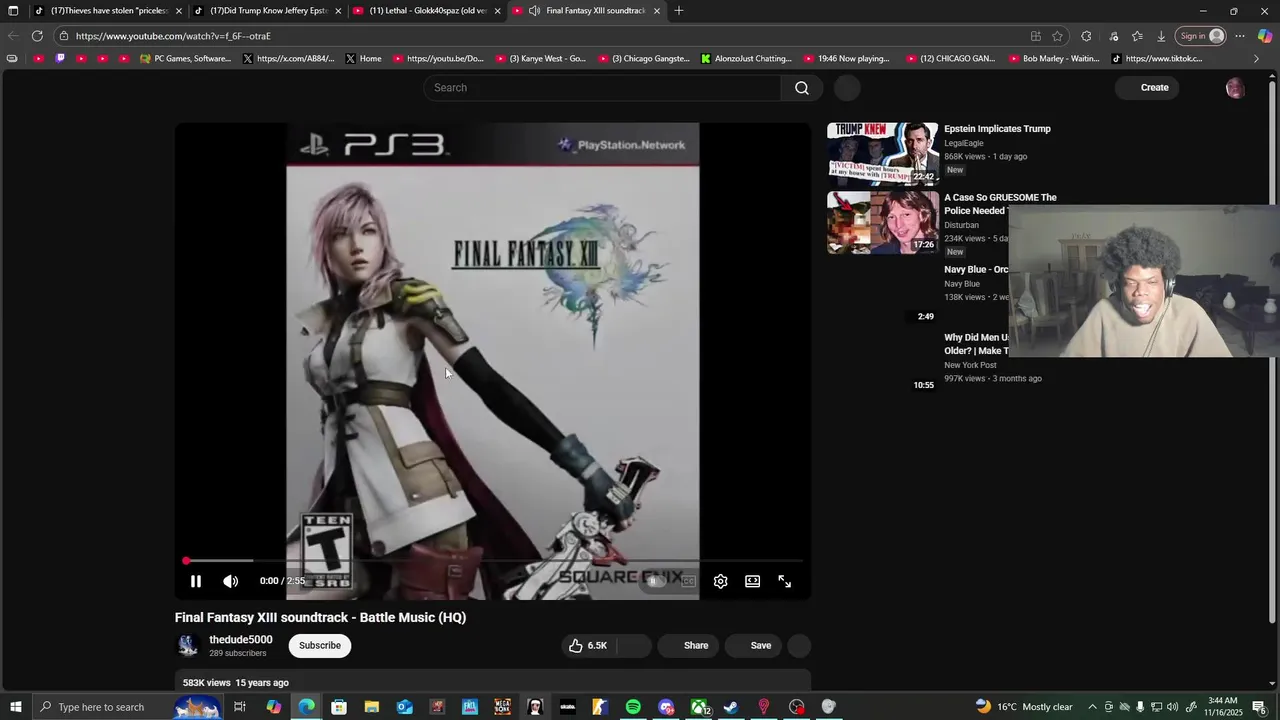Open the Kanye West bookmark

click(x=540, y=59)
